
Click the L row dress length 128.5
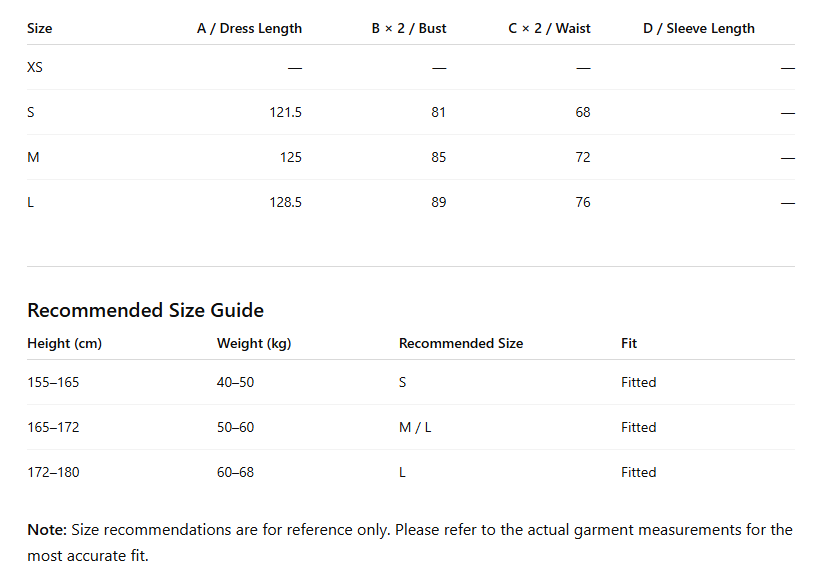[x=286, y=202]
